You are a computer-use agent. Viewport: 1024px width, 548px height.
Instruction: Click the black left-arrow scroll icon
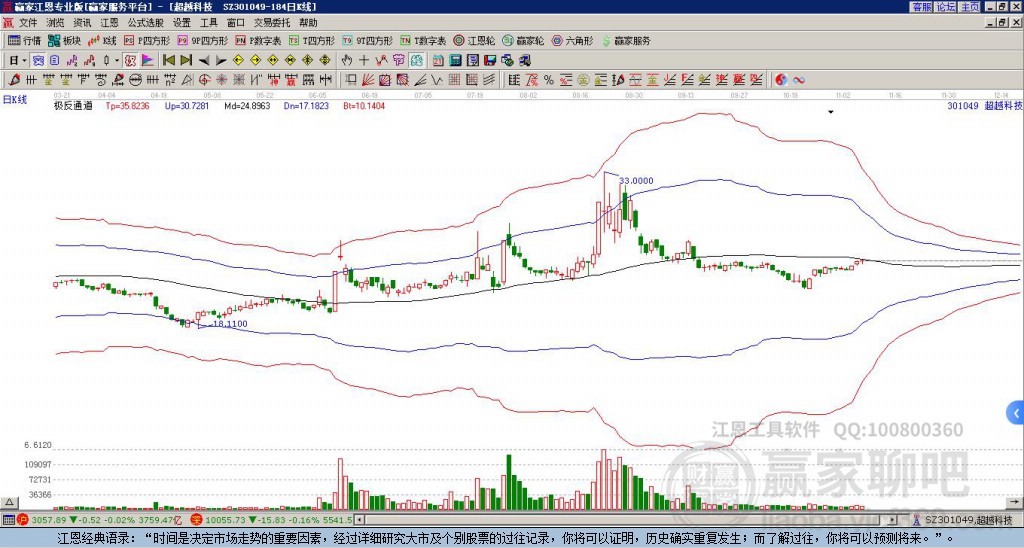[x=204, y=61]
